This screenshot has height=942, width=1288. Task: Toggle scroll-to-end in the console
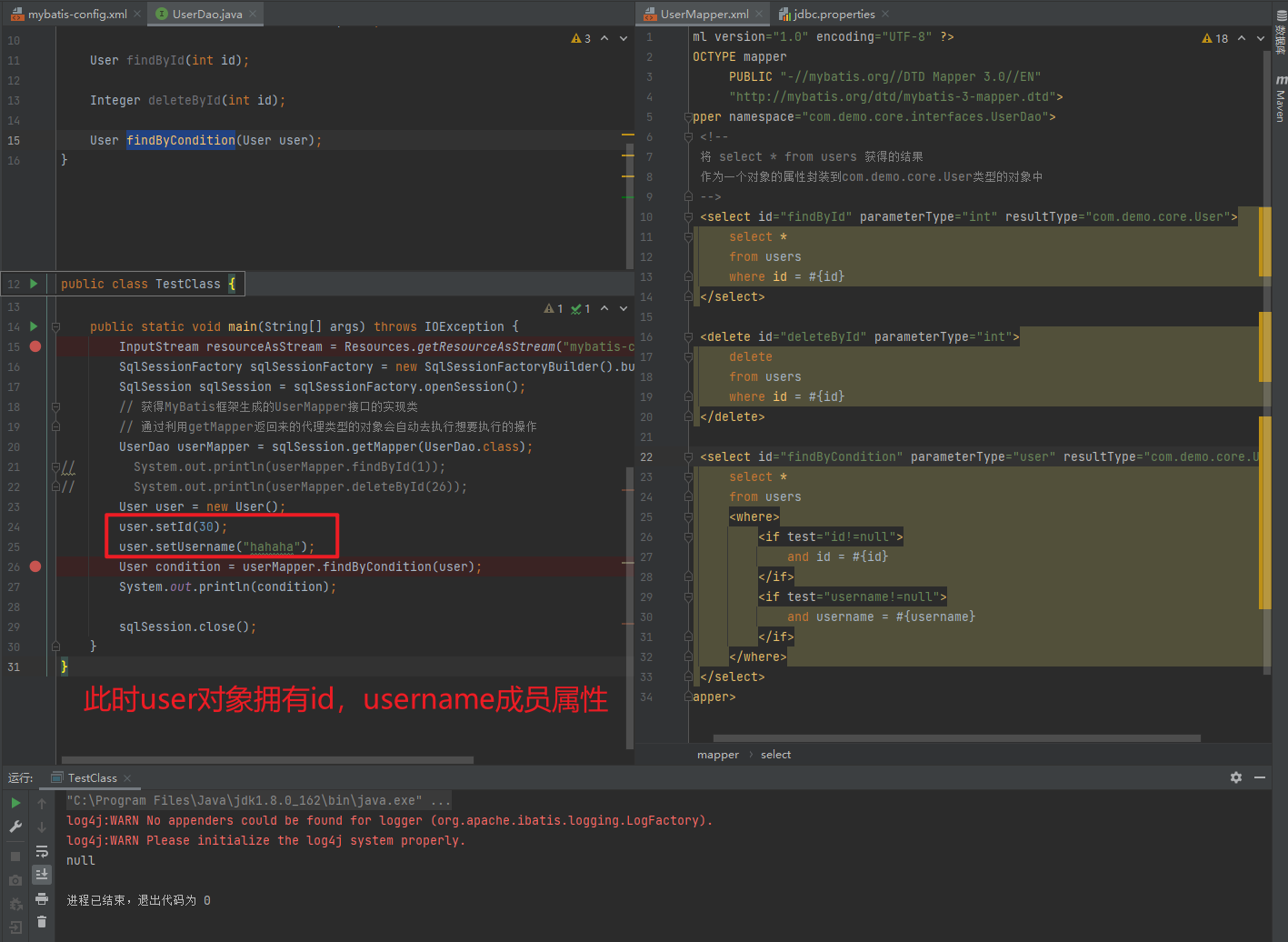42,875
